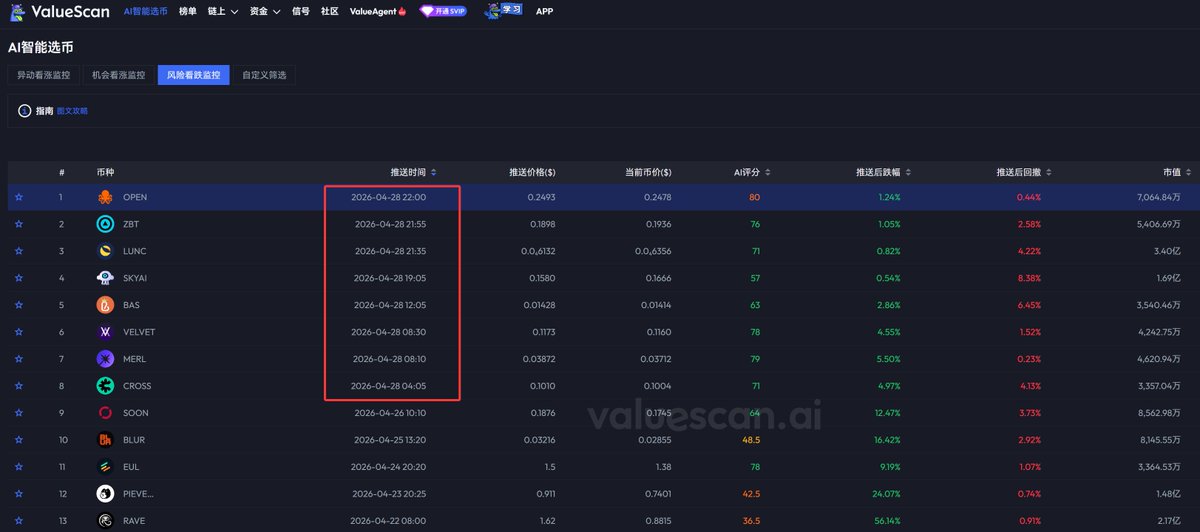Favorite MERL with its star
This screenshot has width=1200, height=532.
(19, 359)
